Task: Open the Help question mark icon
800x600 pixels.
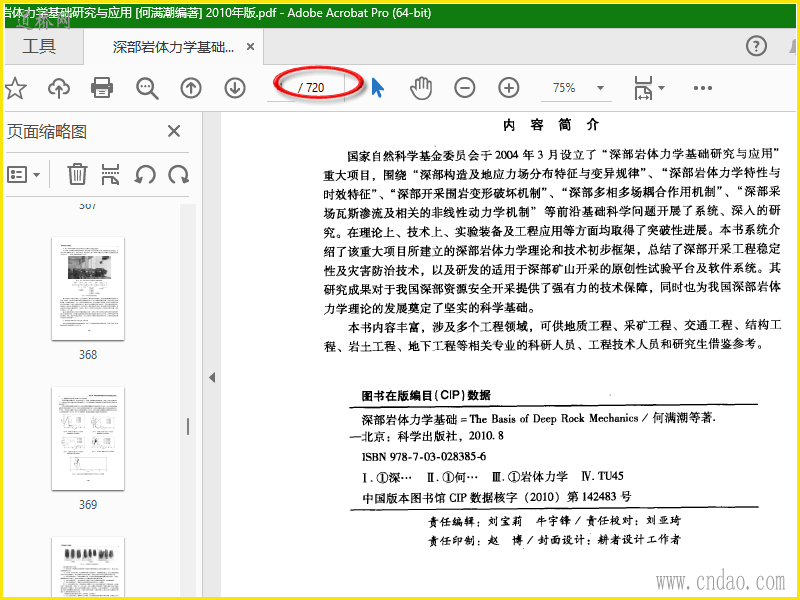Action: (756, 46)
